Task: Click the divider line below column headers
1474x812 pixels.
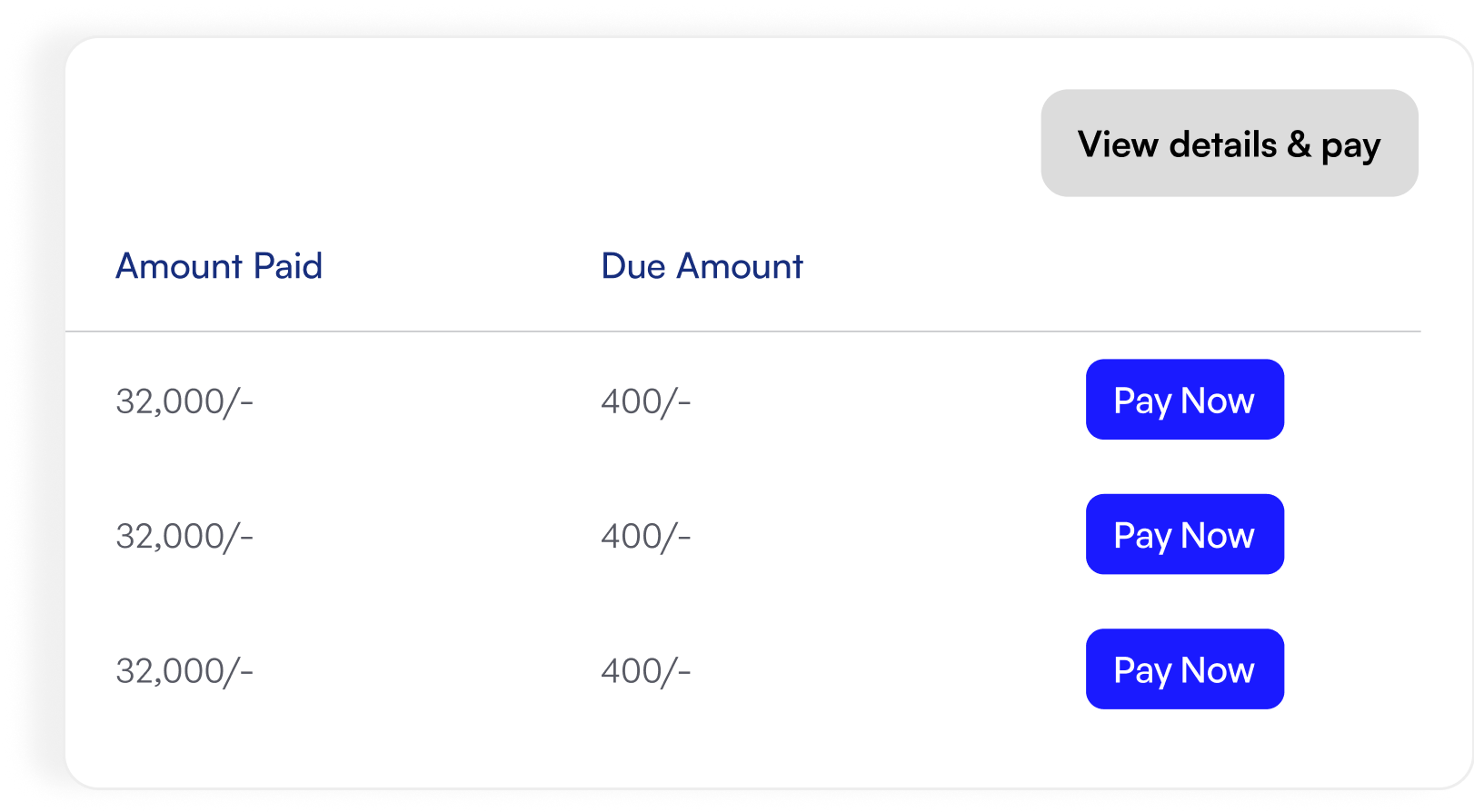Action: [742, 332]
